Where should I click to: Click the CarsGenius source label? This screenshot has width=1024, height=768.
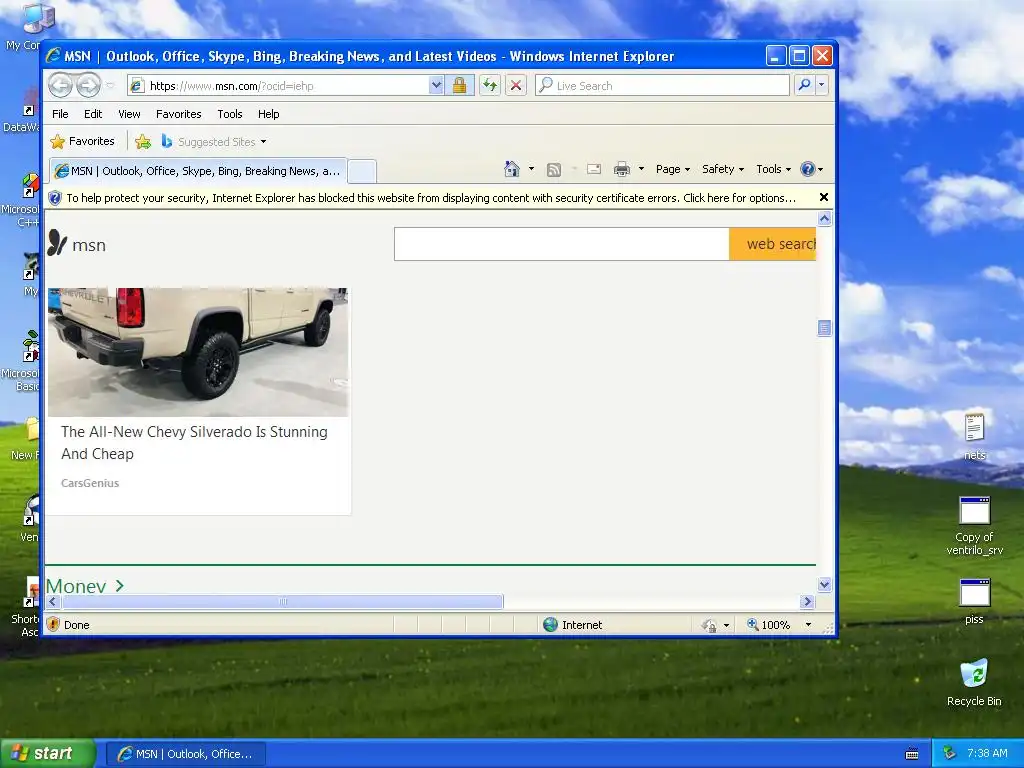point(90,483)
